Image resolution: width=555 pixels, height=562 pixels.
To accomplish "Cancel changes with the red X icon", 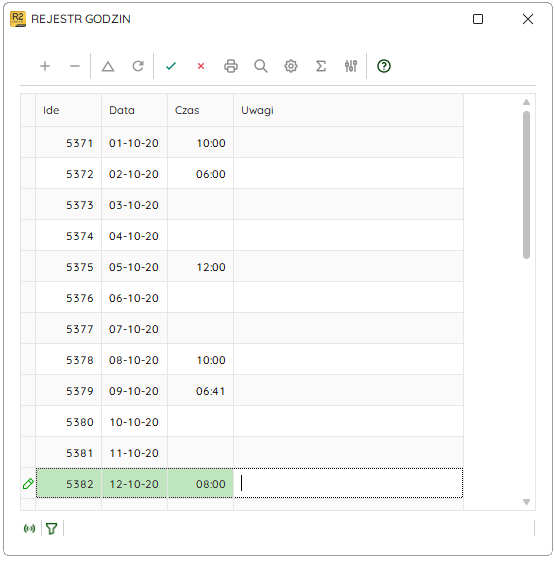I will coord(201,66).
